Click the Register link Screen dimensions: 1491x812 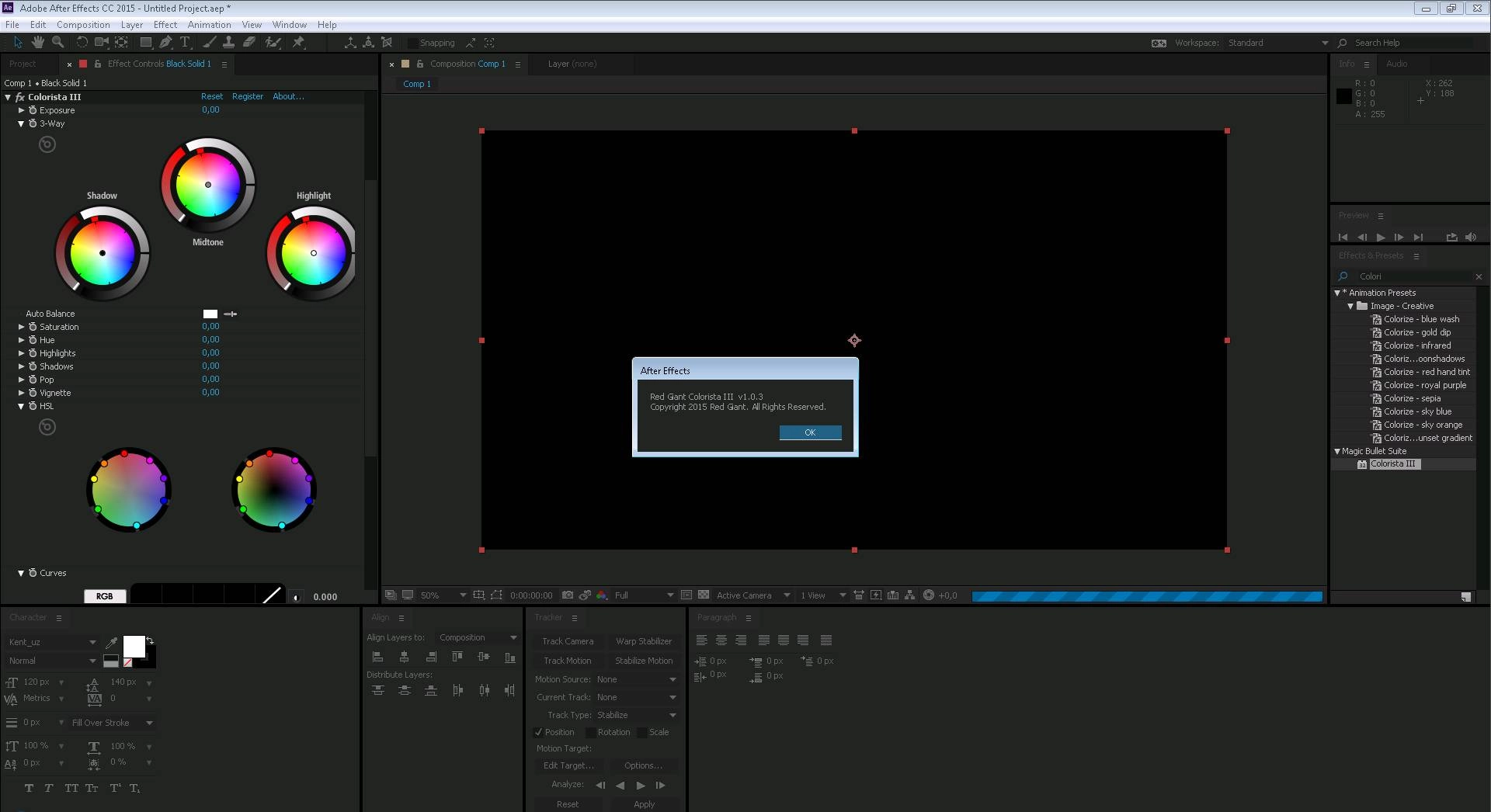248,96
